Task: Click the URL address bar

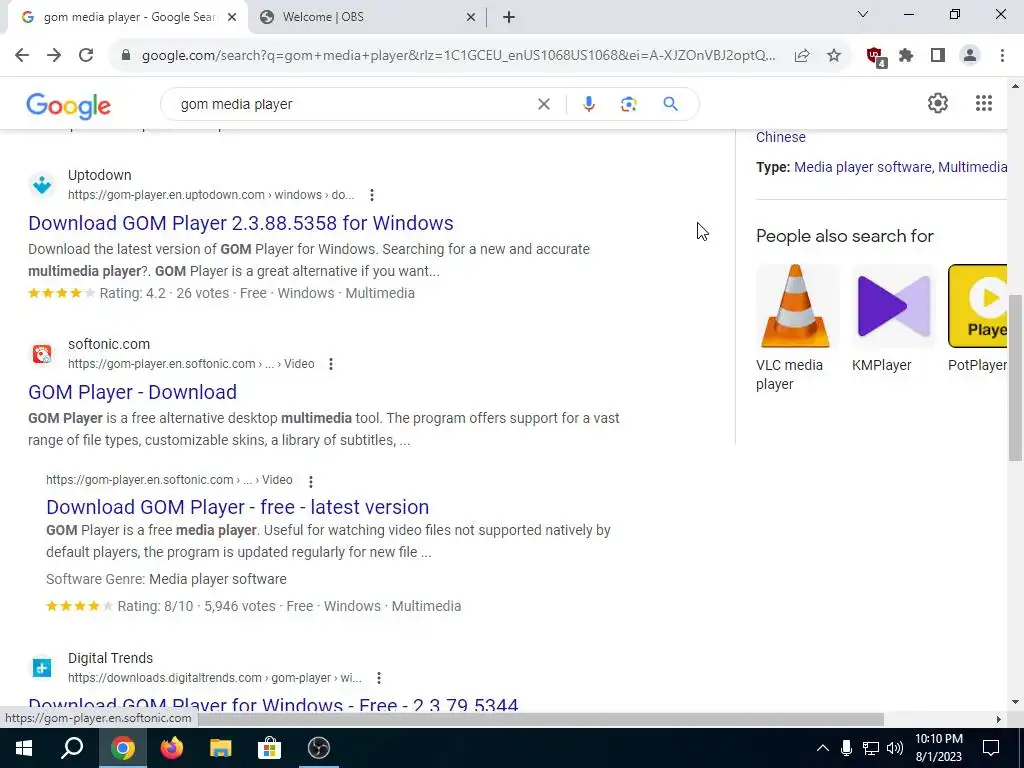Action: 457,56
